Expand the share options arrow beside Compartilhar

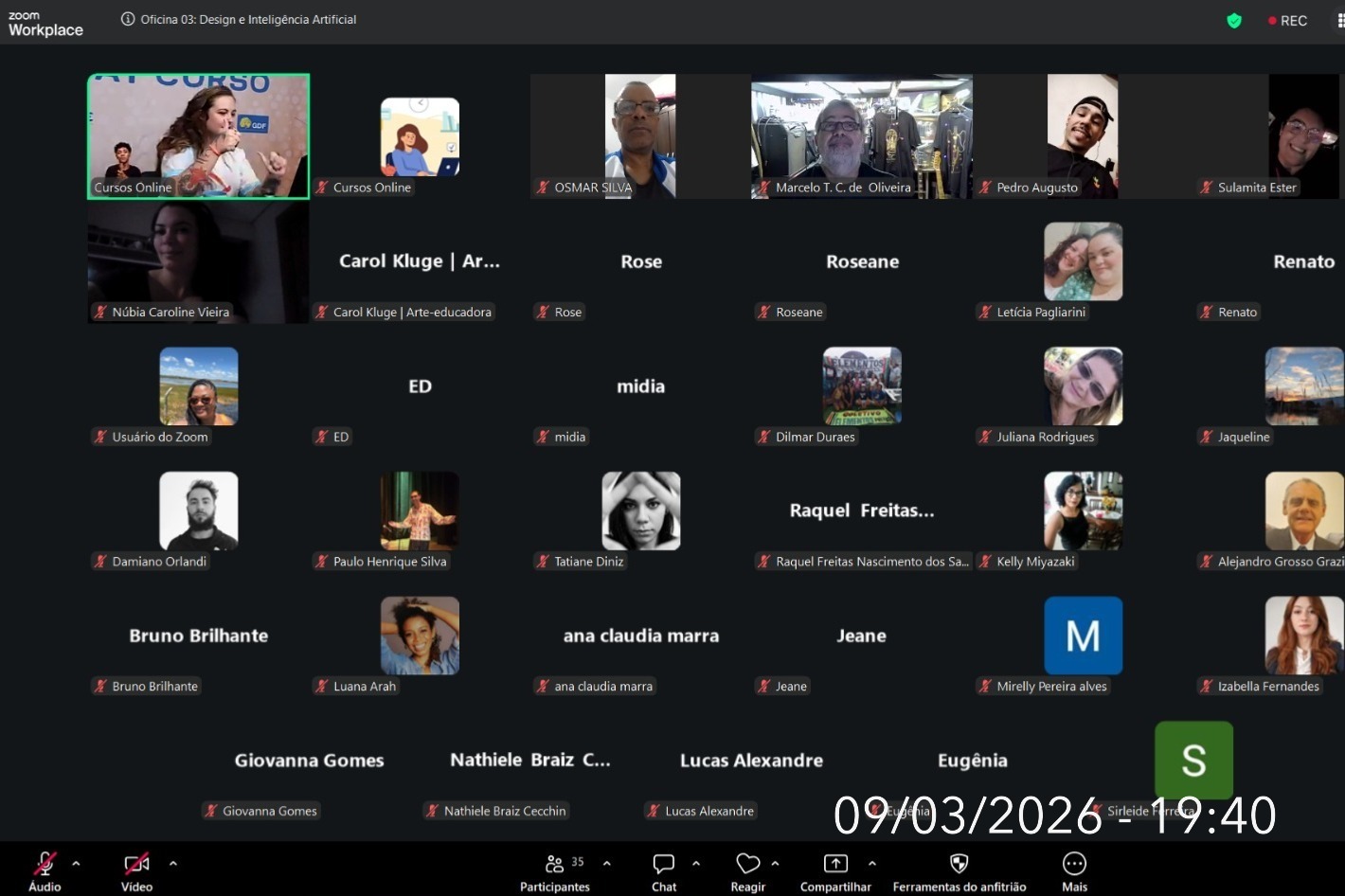click(x=871, y=863)
